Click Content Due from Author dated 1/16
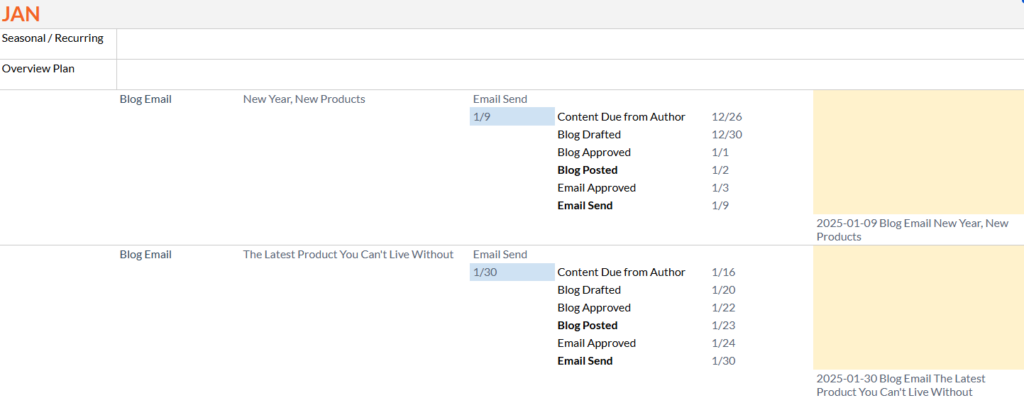Image resolution: width=1024 pixels, height=398 pixels. 621,272
